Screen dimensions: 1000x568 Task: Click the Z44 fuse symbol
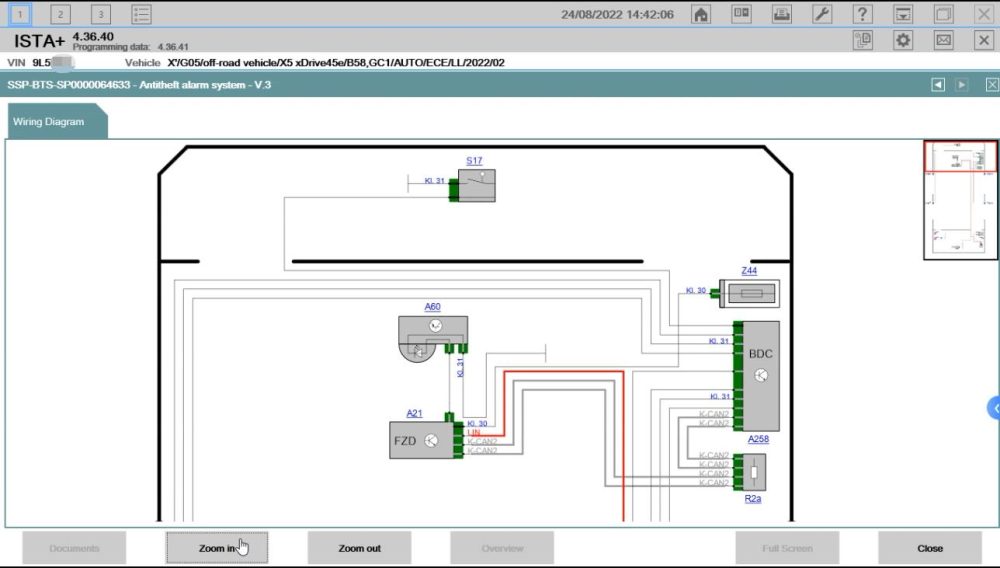coord(751,293)
